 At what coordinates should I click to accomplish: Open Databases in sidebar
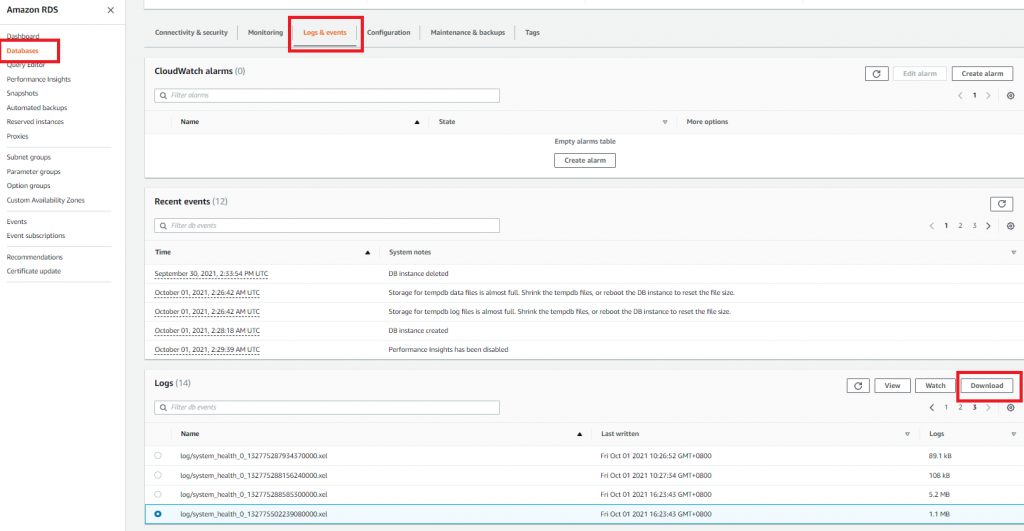point(22,51)
